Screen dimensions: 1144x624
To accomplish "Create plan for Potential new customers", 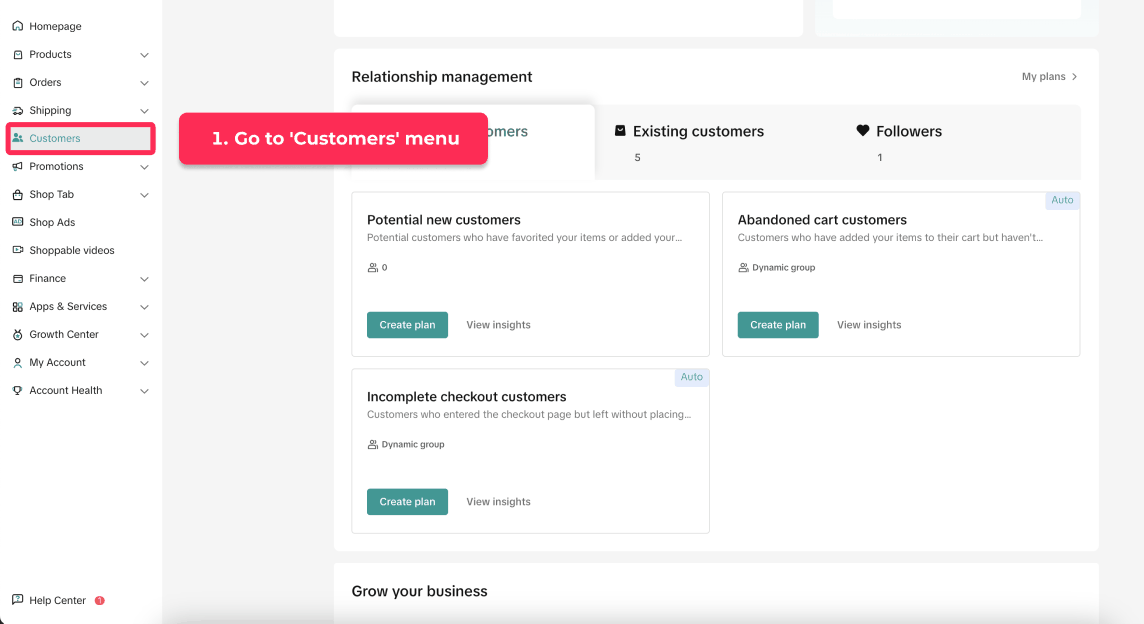I will pos(407,325).
